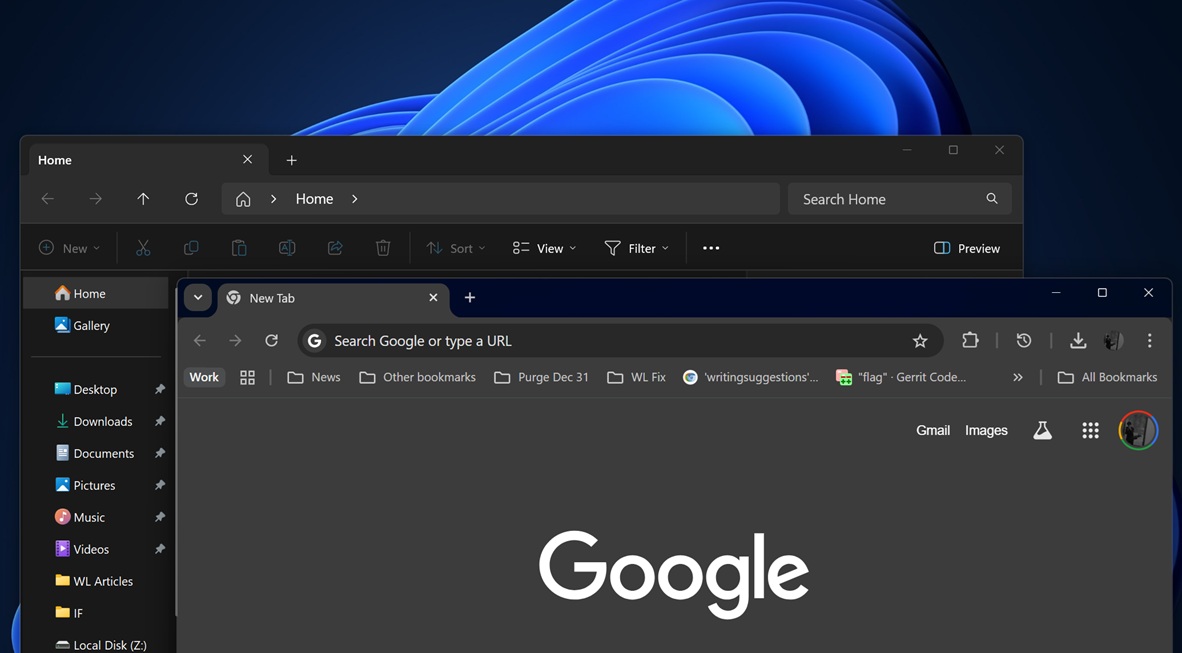Click the Chrome history clock icon
This screenshot has height=653, width=1182.
(x=1023, y=341)
